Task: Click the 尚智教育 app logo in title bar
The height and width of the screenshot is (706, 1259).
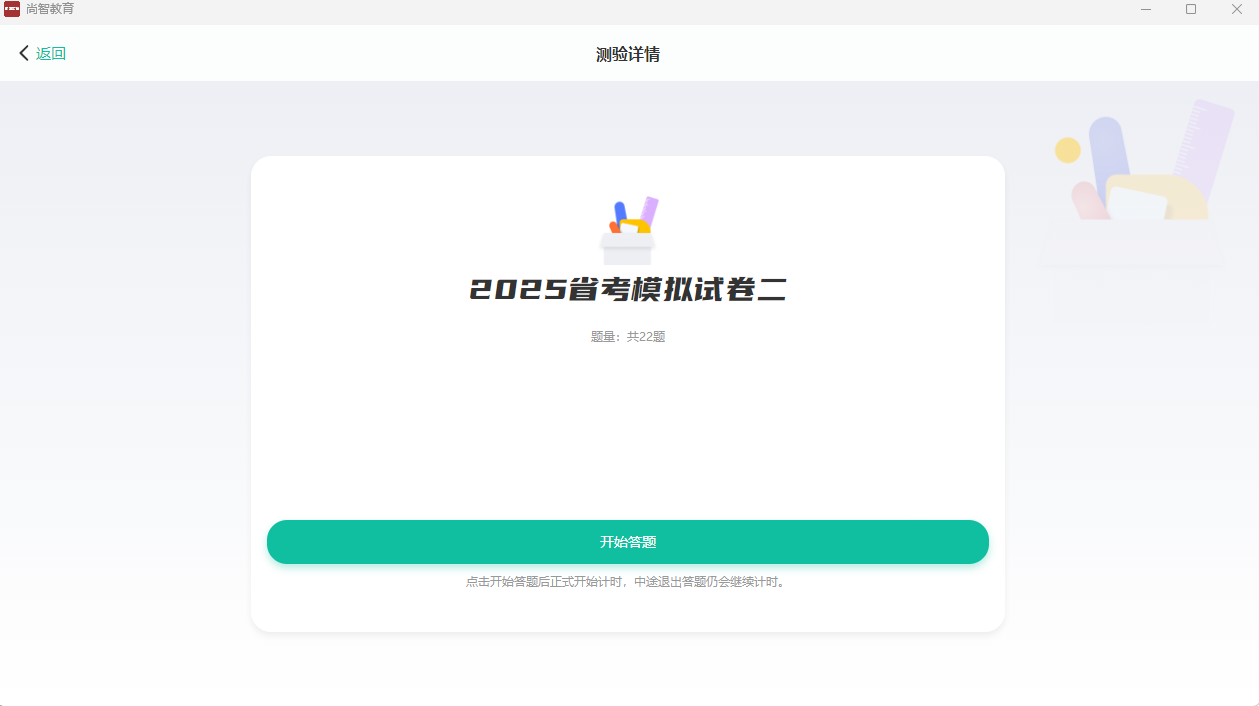Action: pos(12,9)
